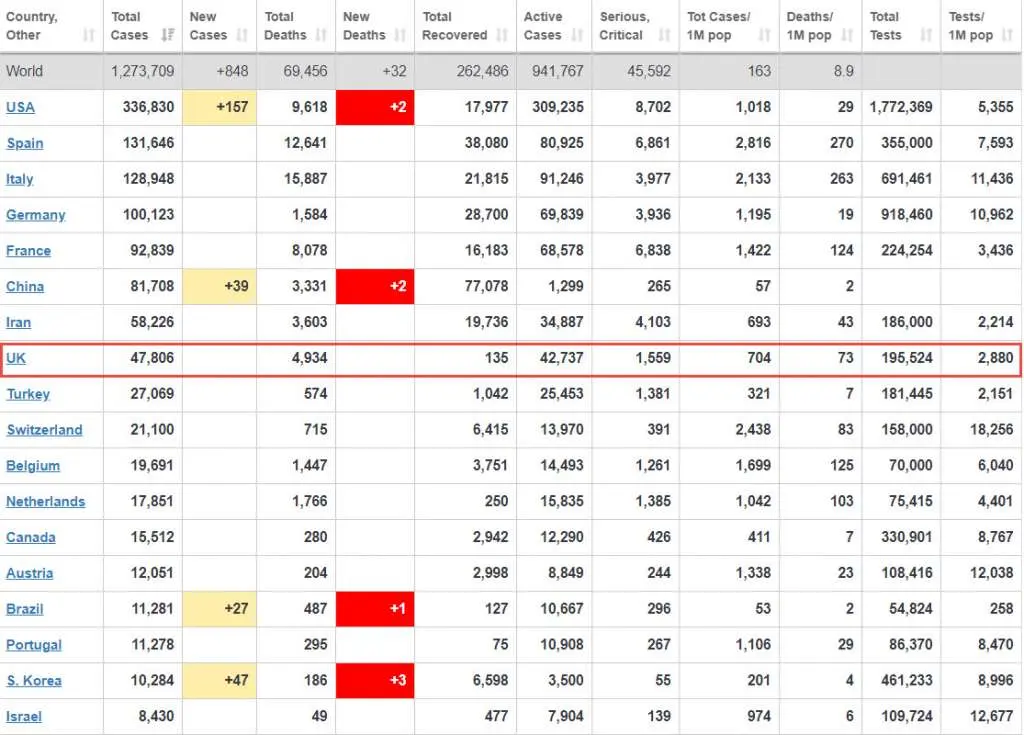Click the Switzerland country link
Image resolution: width=1024 pixels, height=735 pixels.
click(44, 430)
